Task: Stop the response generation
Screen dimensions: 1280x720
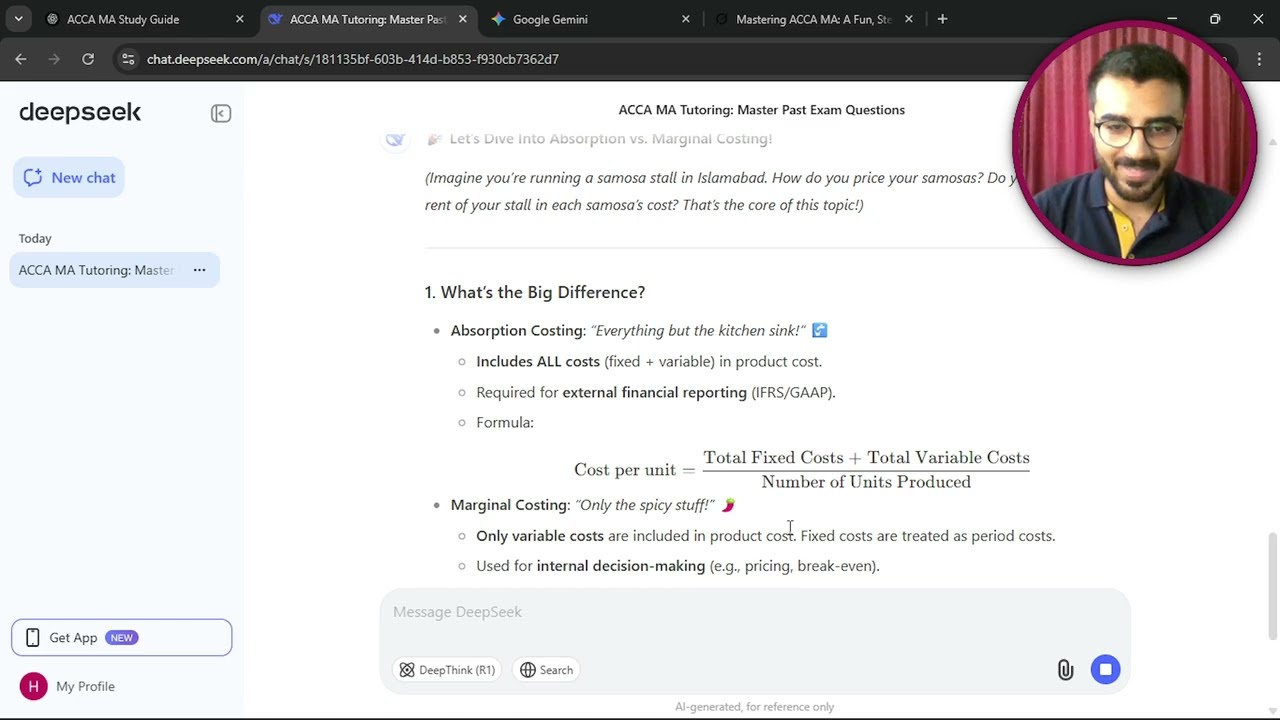Action: pos(1105,670)
